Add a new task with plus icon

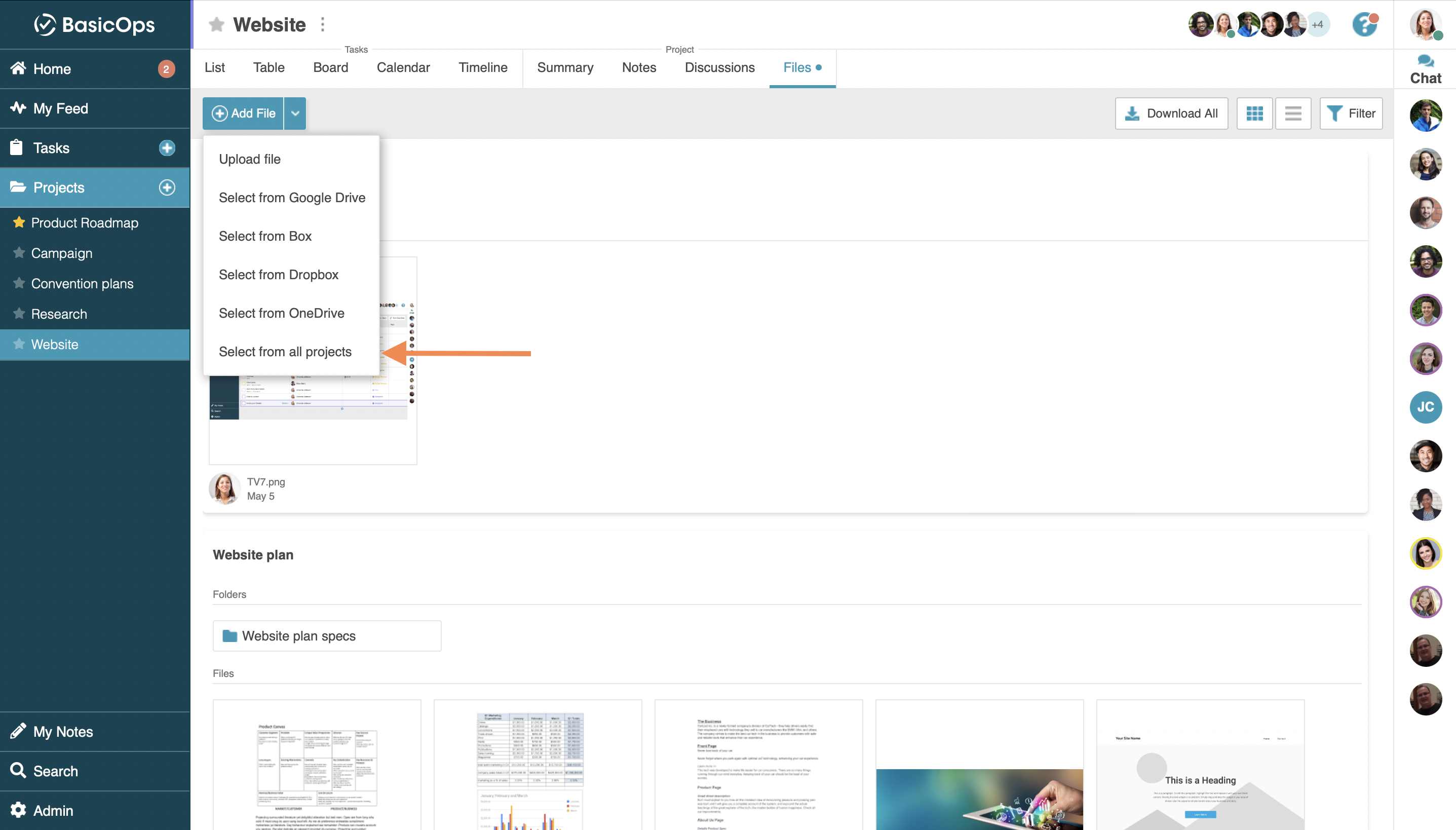point(167,148)
